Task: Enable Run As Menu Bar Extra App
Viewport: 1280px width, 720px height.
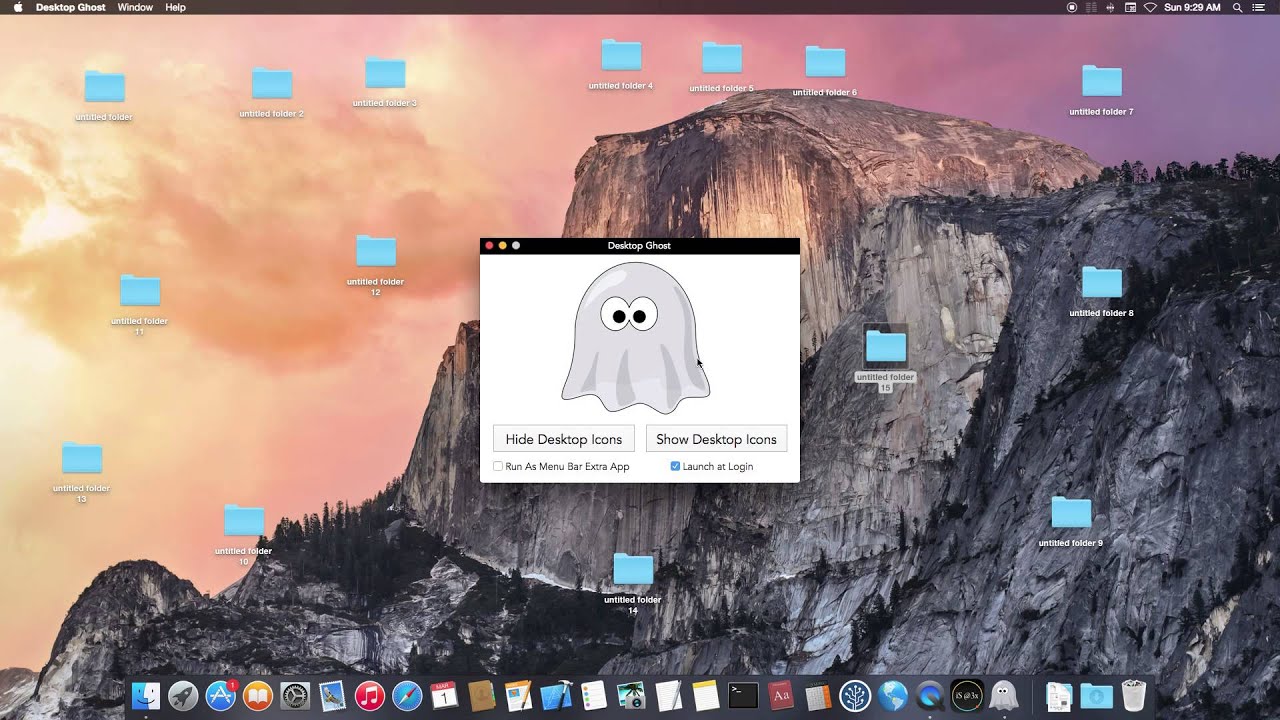Action: pyautogui.click(x=498, y=466)
